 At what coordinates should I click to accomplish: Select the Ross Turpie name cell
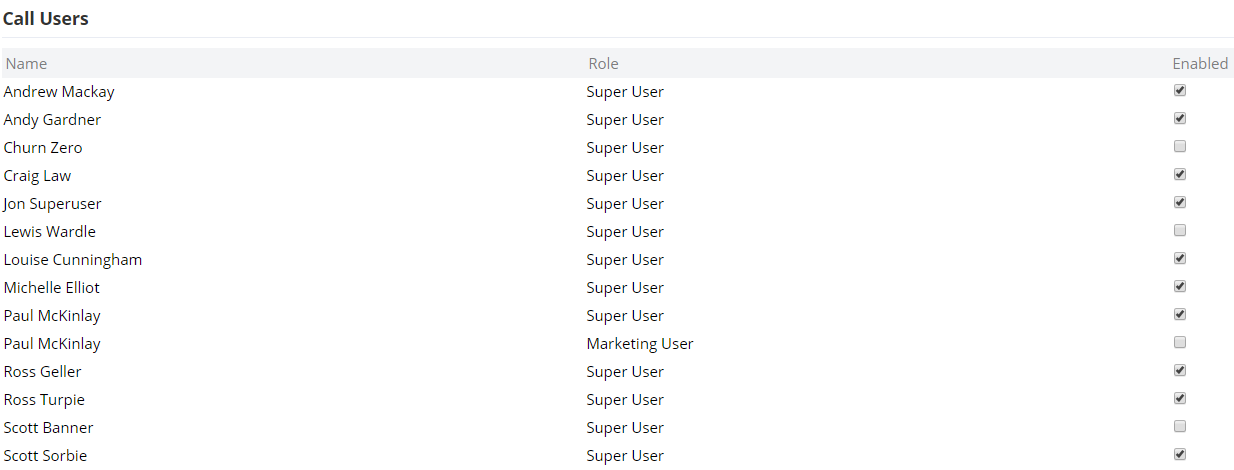click(x=44, y=400)
